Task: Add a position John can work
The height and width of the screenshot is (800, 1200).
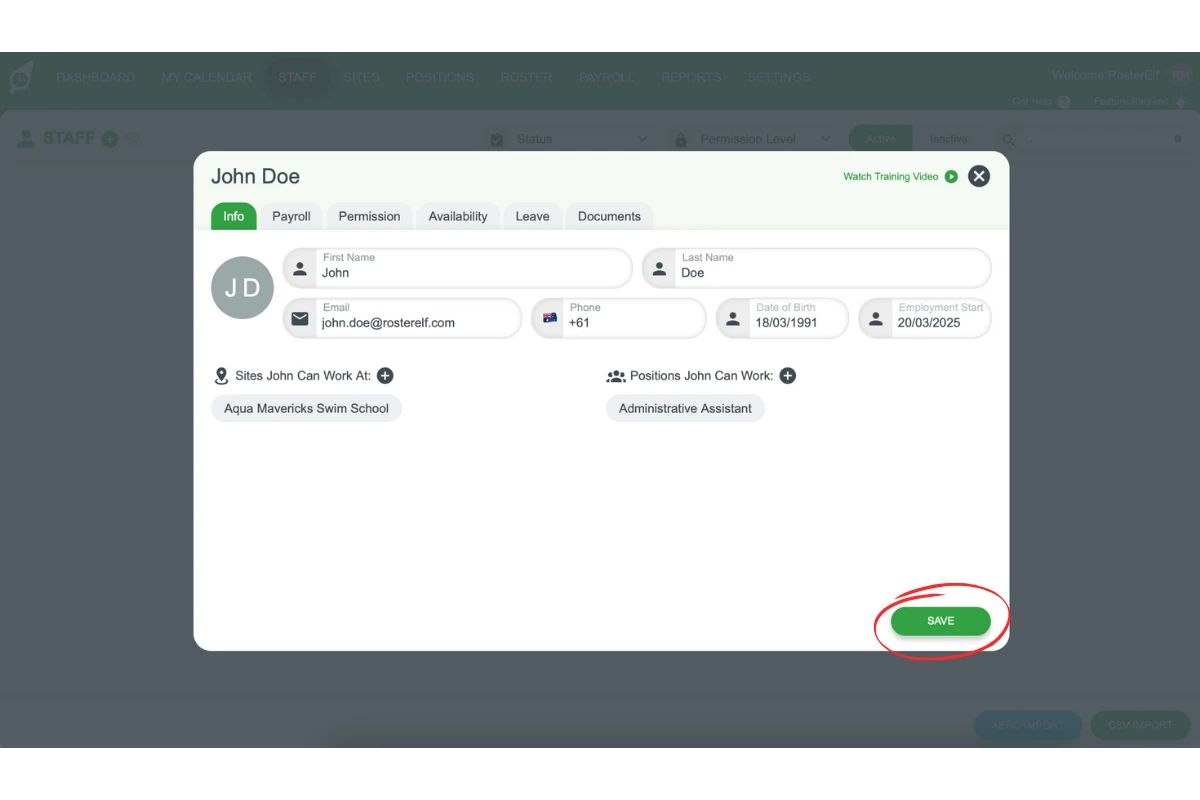Action: (x=788, y=376)
